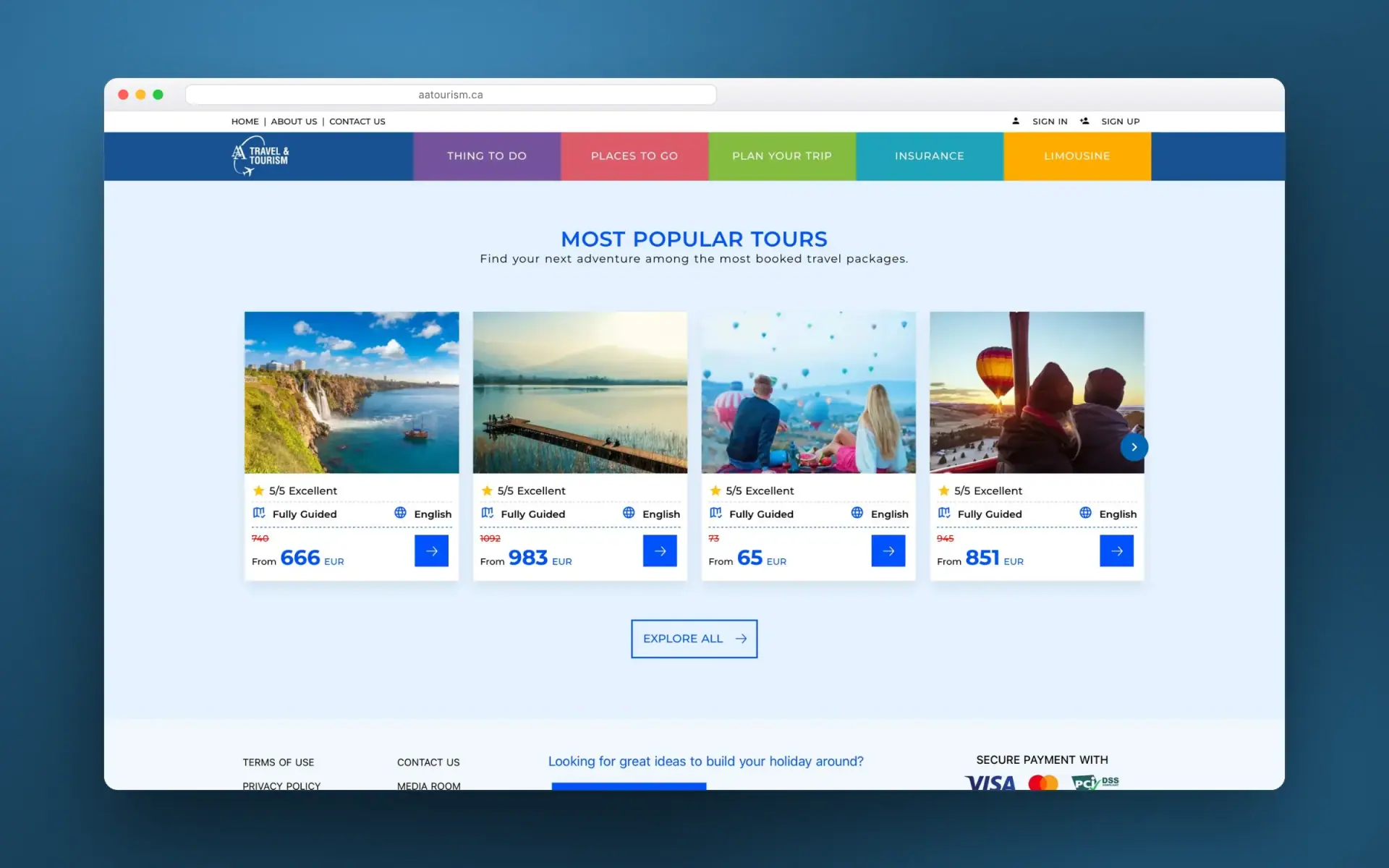Click 'Looking for great ideas' footer text

point(705,761)
